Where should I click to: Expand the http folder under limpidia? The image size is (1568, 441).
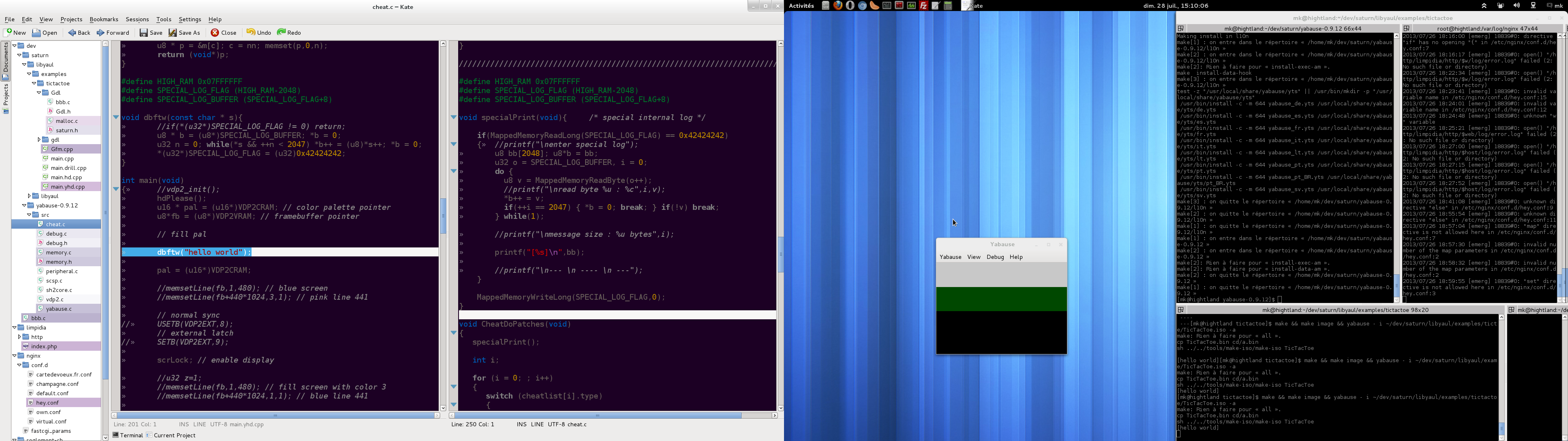20,337
